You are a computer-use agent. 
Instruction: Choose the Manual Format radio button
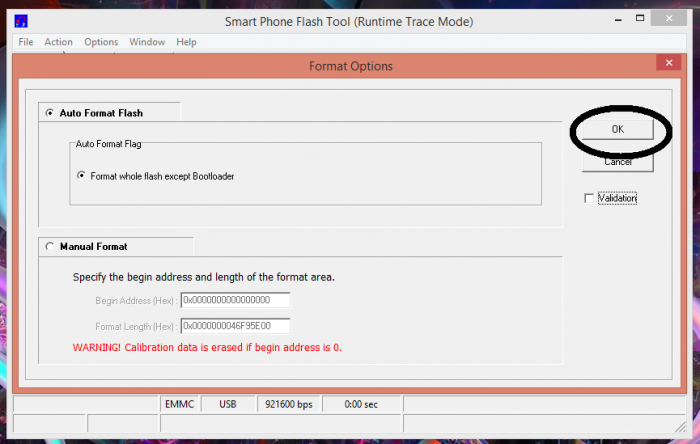(50, 246)
